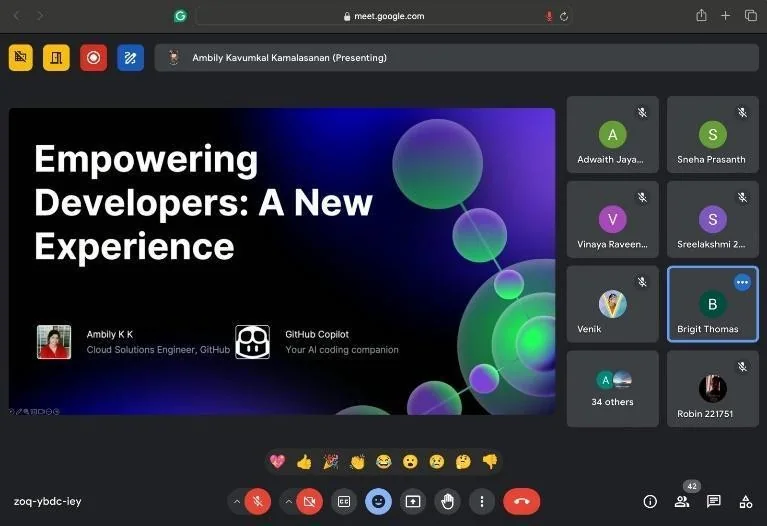Open meeting details info icon
Viewport: 767px width, 526px height.
(x=650, y=502)
